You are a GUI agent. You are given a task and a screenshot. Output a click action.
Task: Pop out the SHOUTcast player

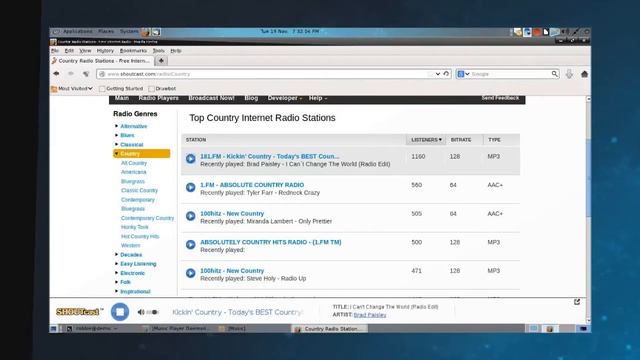[577, 302]
